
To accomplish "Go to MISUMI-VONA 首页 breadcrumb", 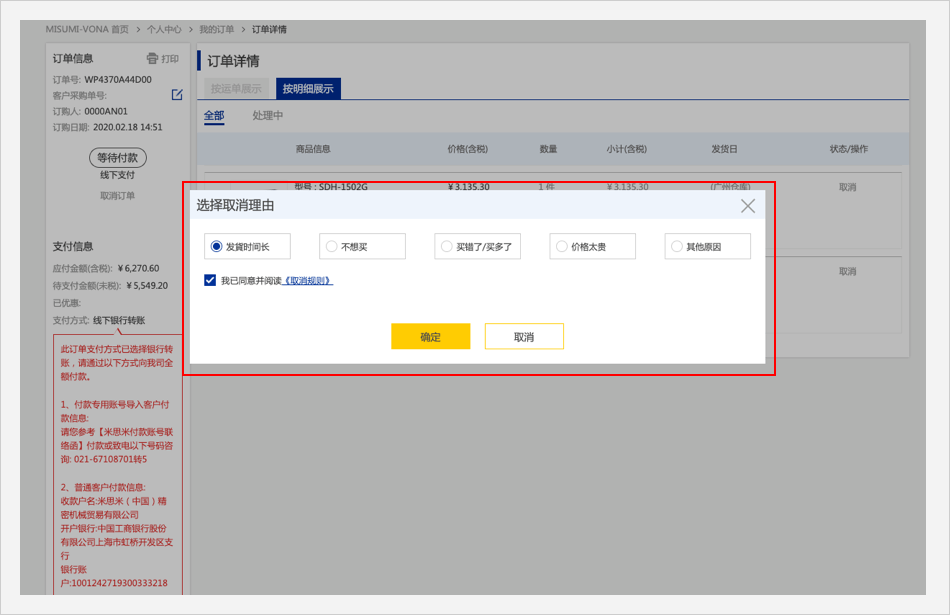I will pos(86,30).
